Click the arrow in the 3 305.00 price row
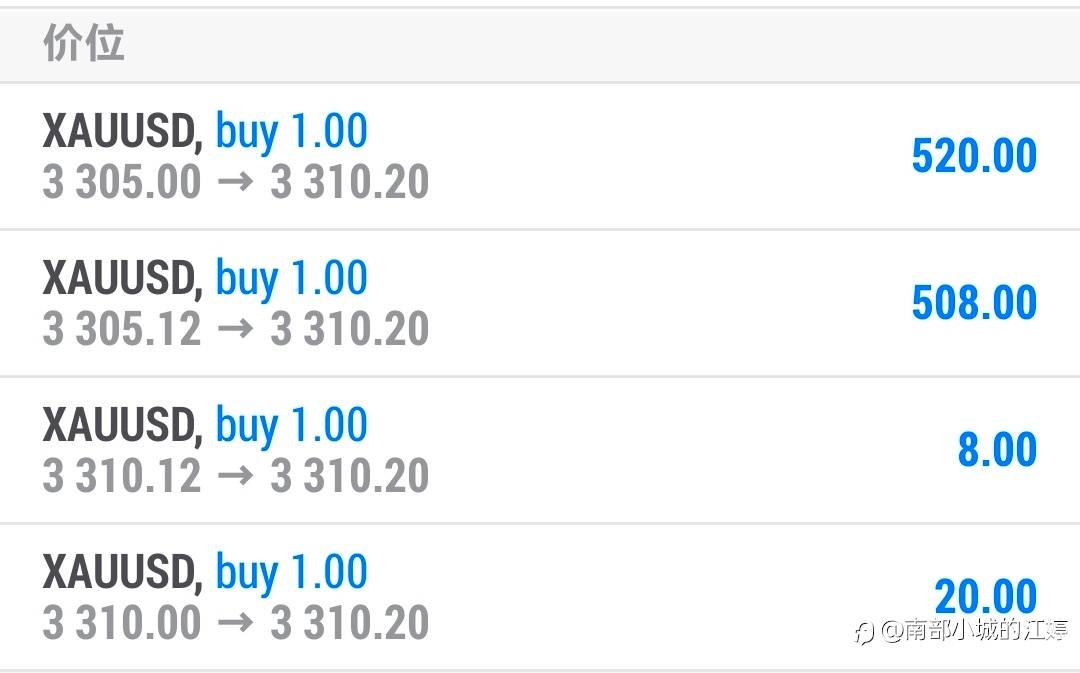 click(235, 183)
